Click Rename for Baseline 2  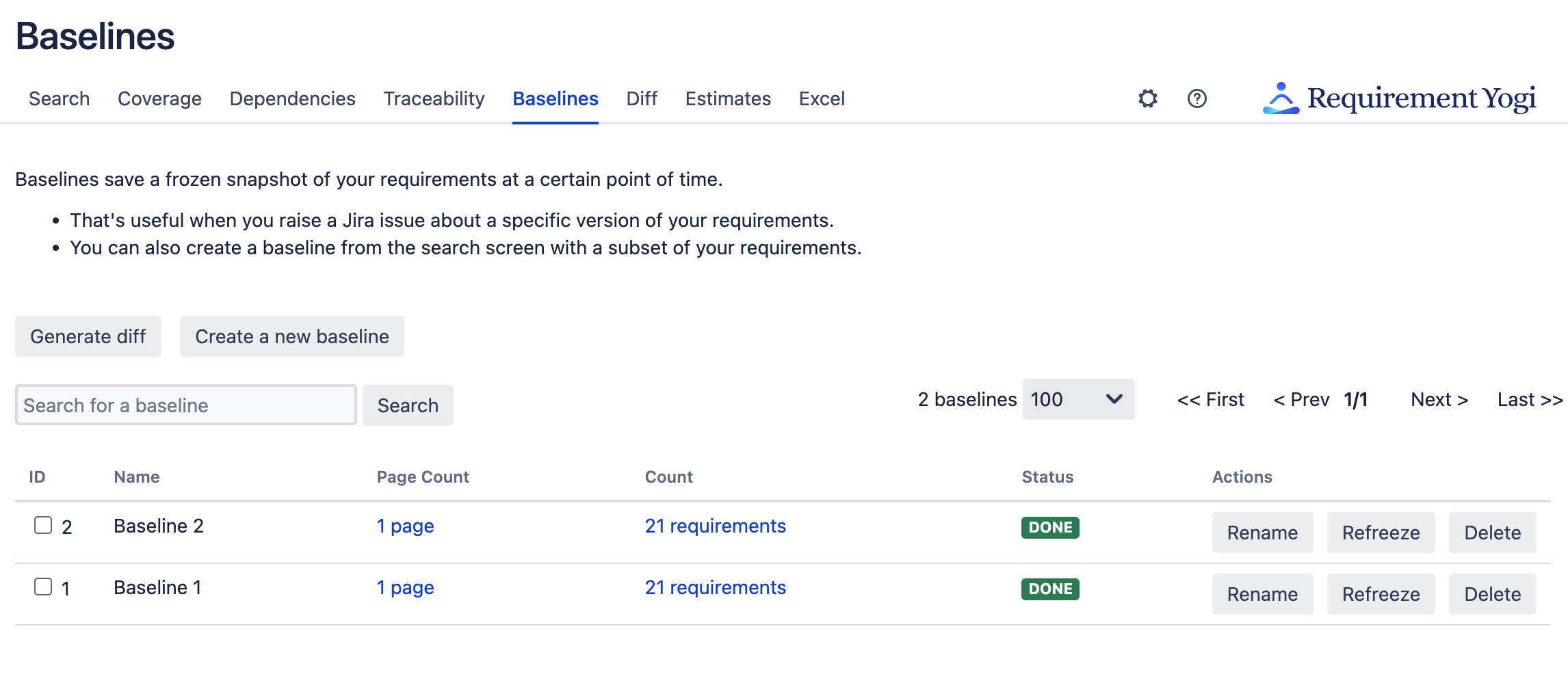1262,533
